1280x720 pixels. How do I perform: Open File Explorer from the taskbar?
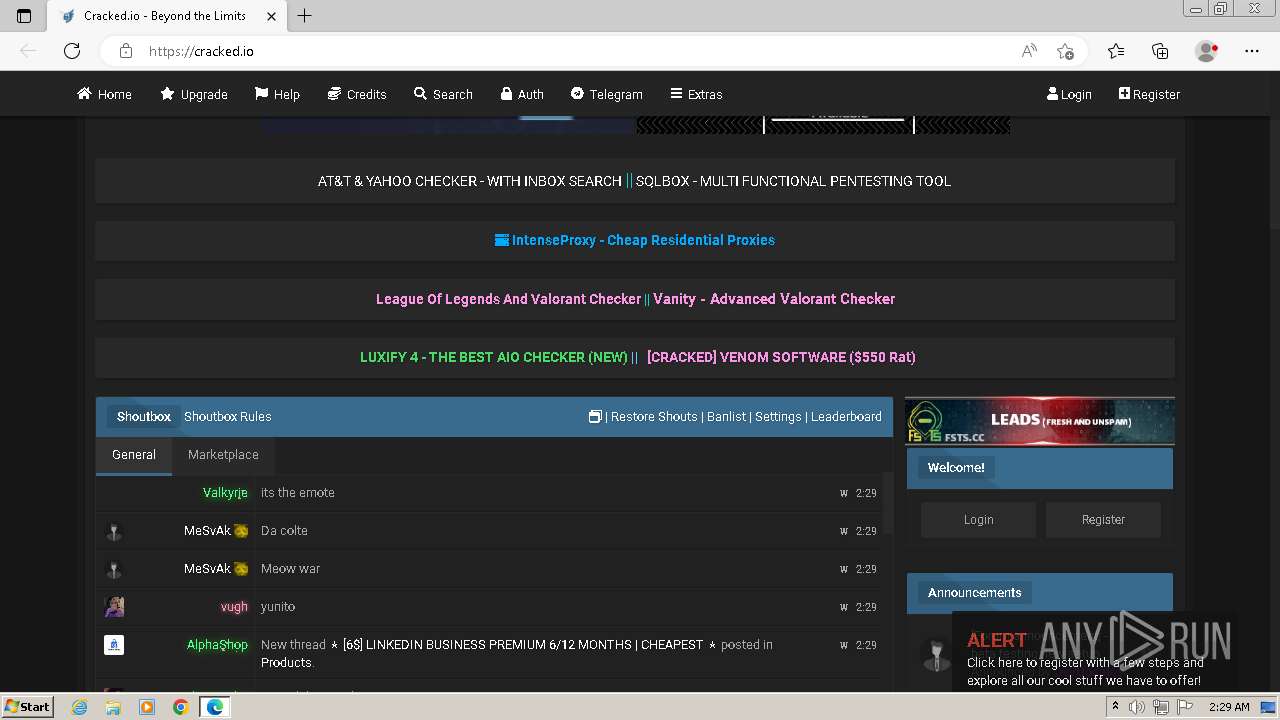[x=113, y=707]
